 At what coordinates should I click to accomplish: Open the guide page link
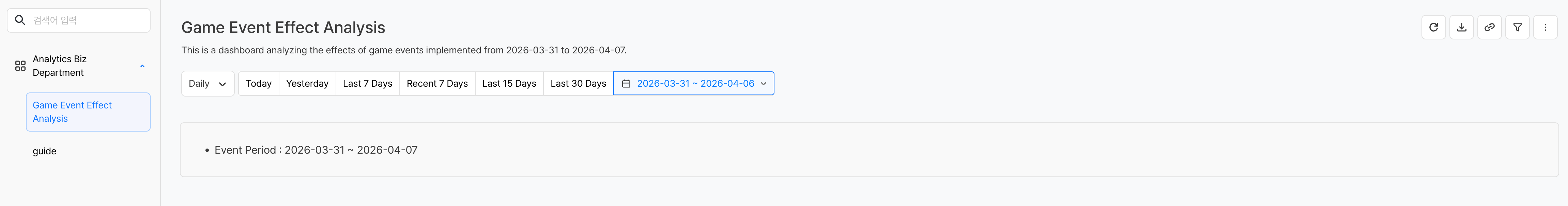click(x=44, y=151)
